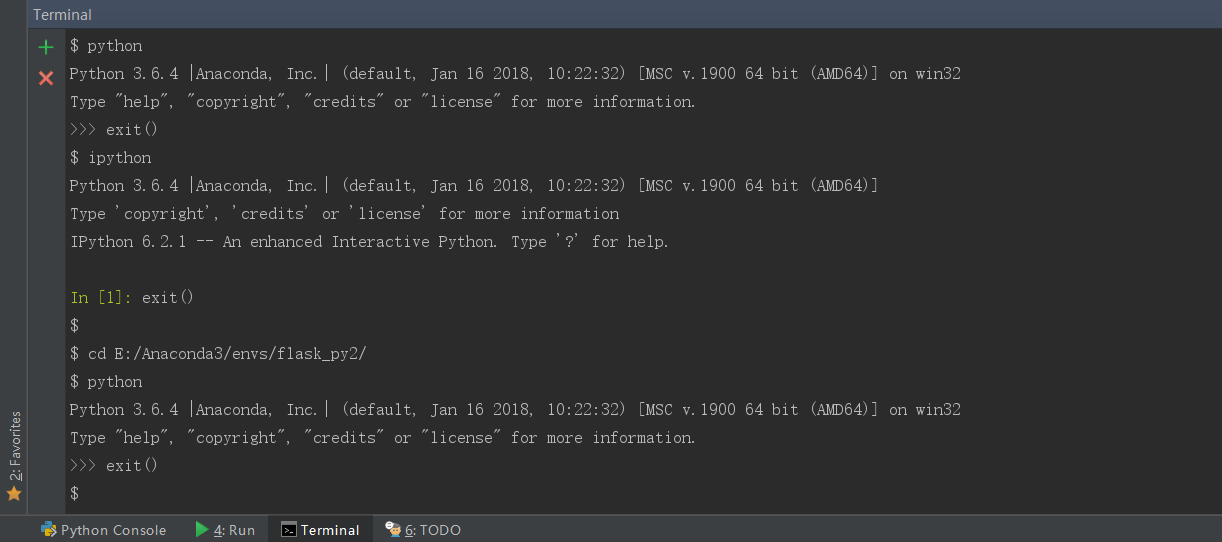
Task: Click the In [1]: exit() line
Action: point(132,298)
